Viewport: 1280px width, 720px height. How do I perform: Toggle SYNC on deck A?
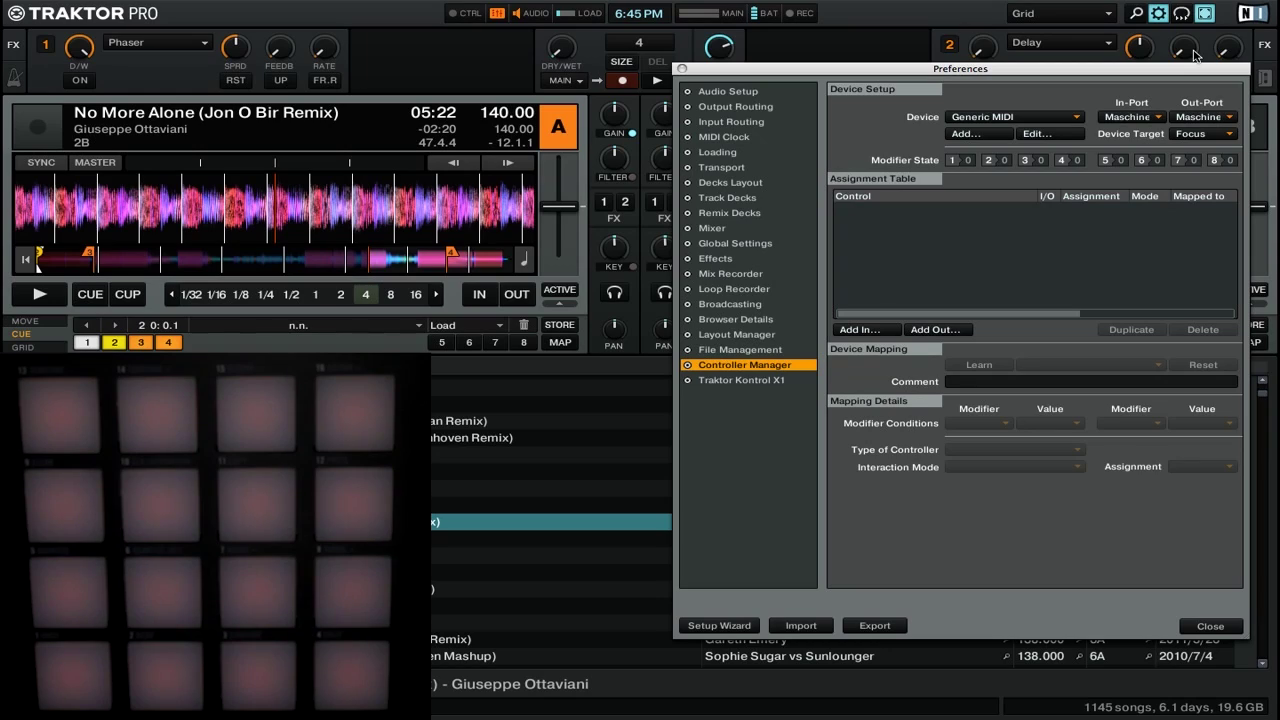coord(41,162)
